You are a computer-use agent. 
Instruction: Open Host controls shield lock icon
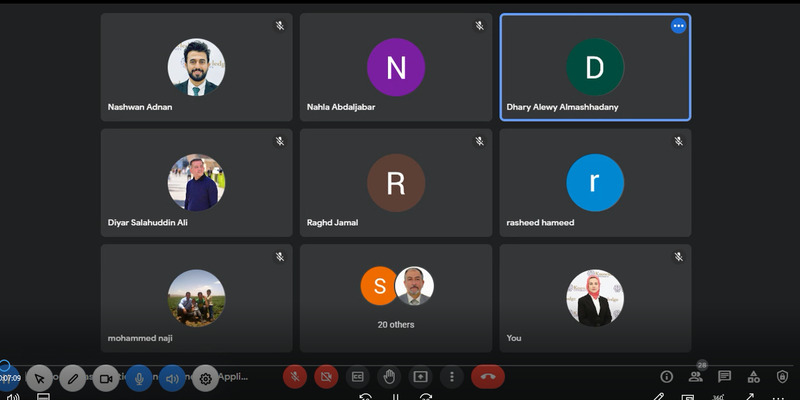(782, 377)
